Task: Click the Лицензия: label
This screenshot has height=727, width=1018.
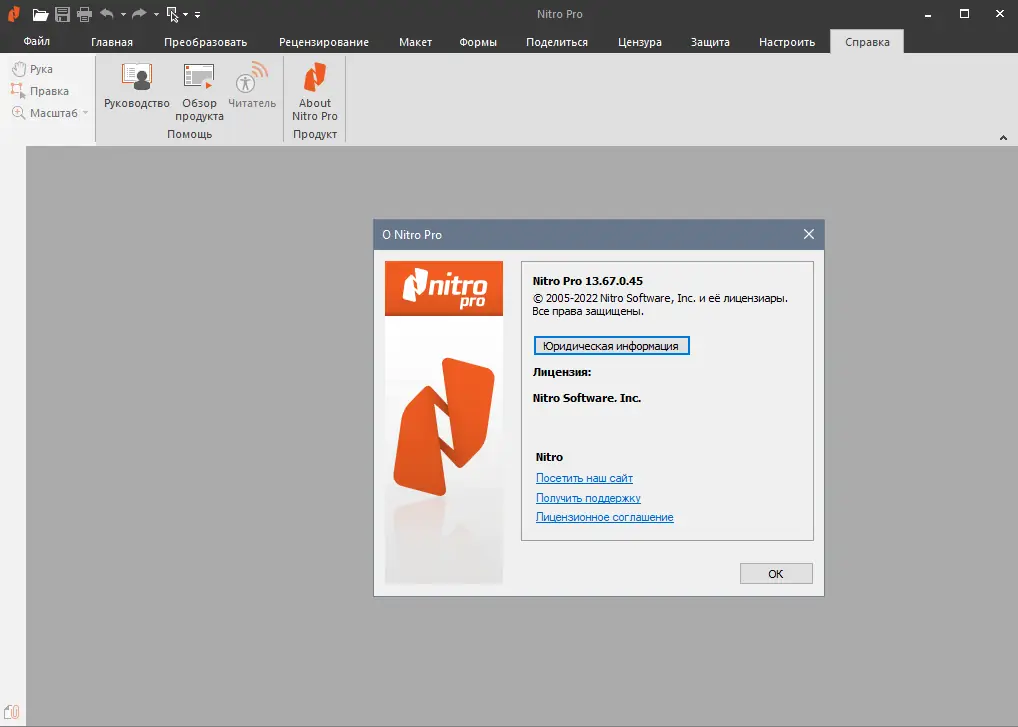Action: pyautogui.click(x=562, y=373)
